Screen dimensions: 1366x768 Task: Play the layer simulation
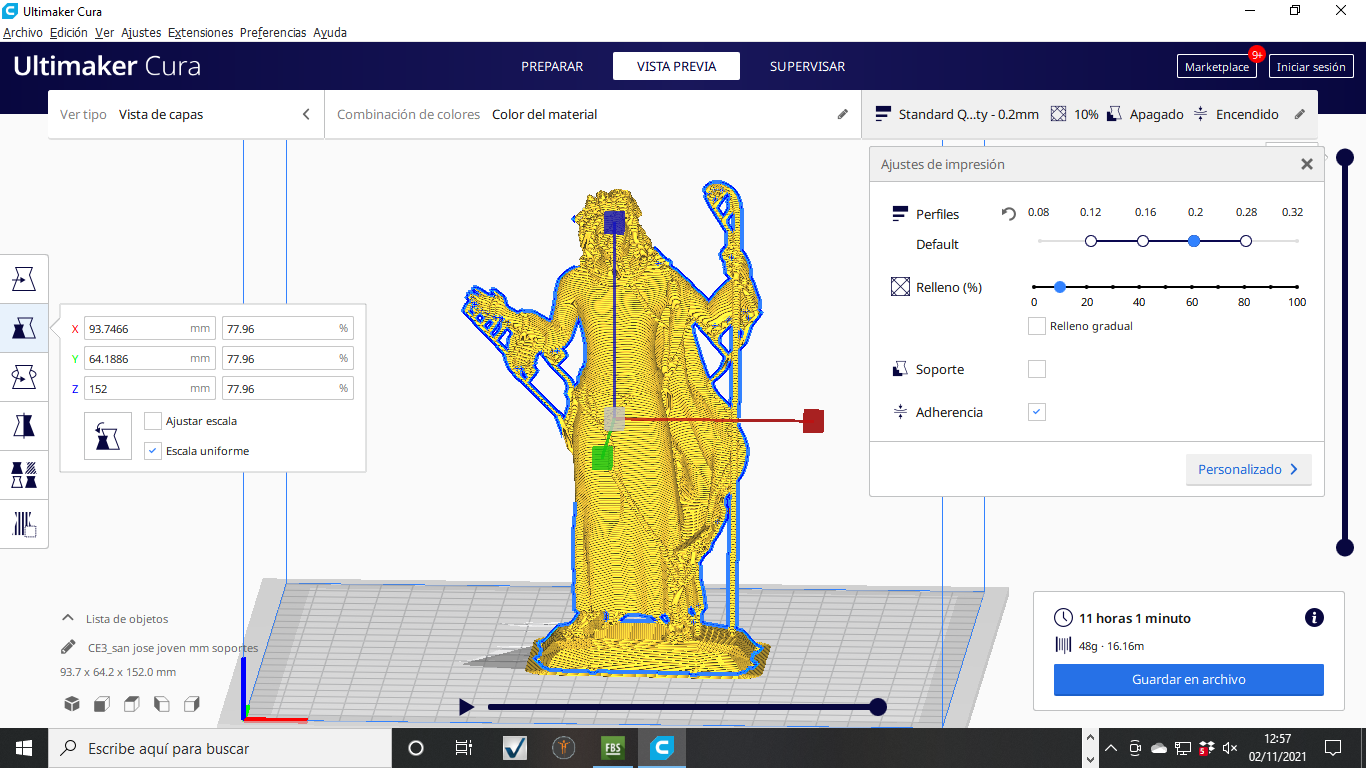click(466, 707)
